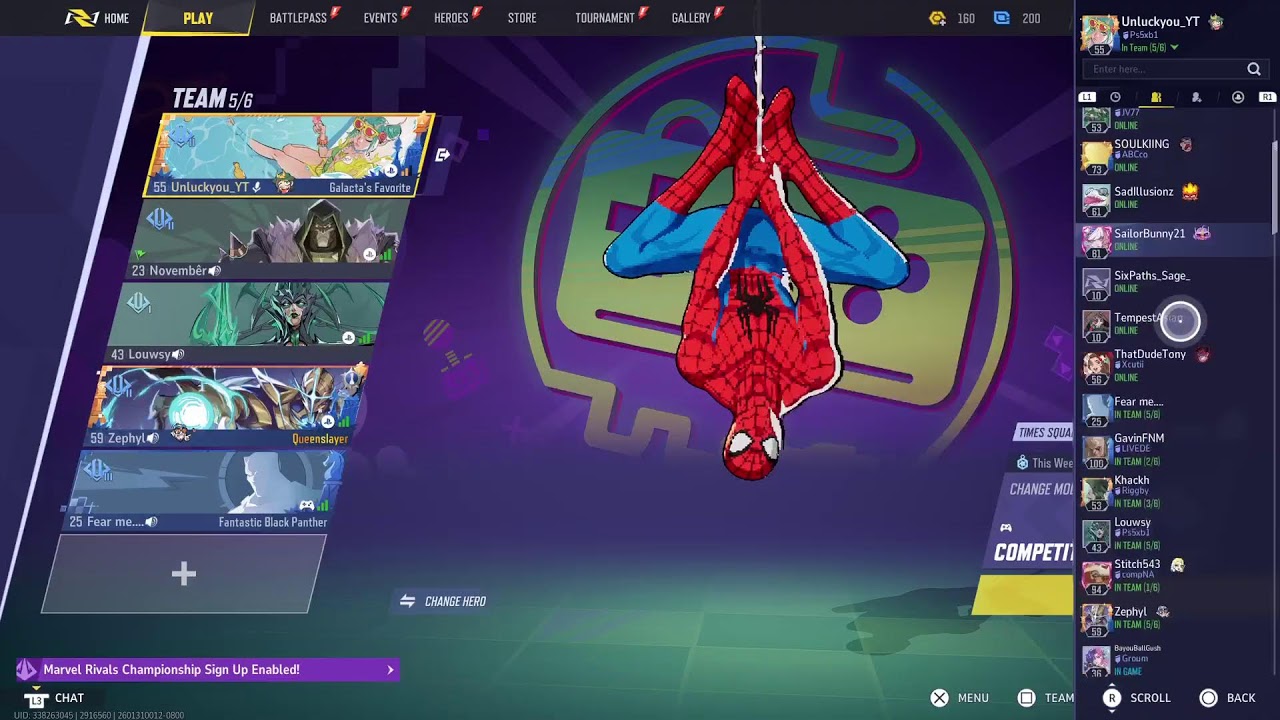Click the plus empty team slot

pos(184,574)
